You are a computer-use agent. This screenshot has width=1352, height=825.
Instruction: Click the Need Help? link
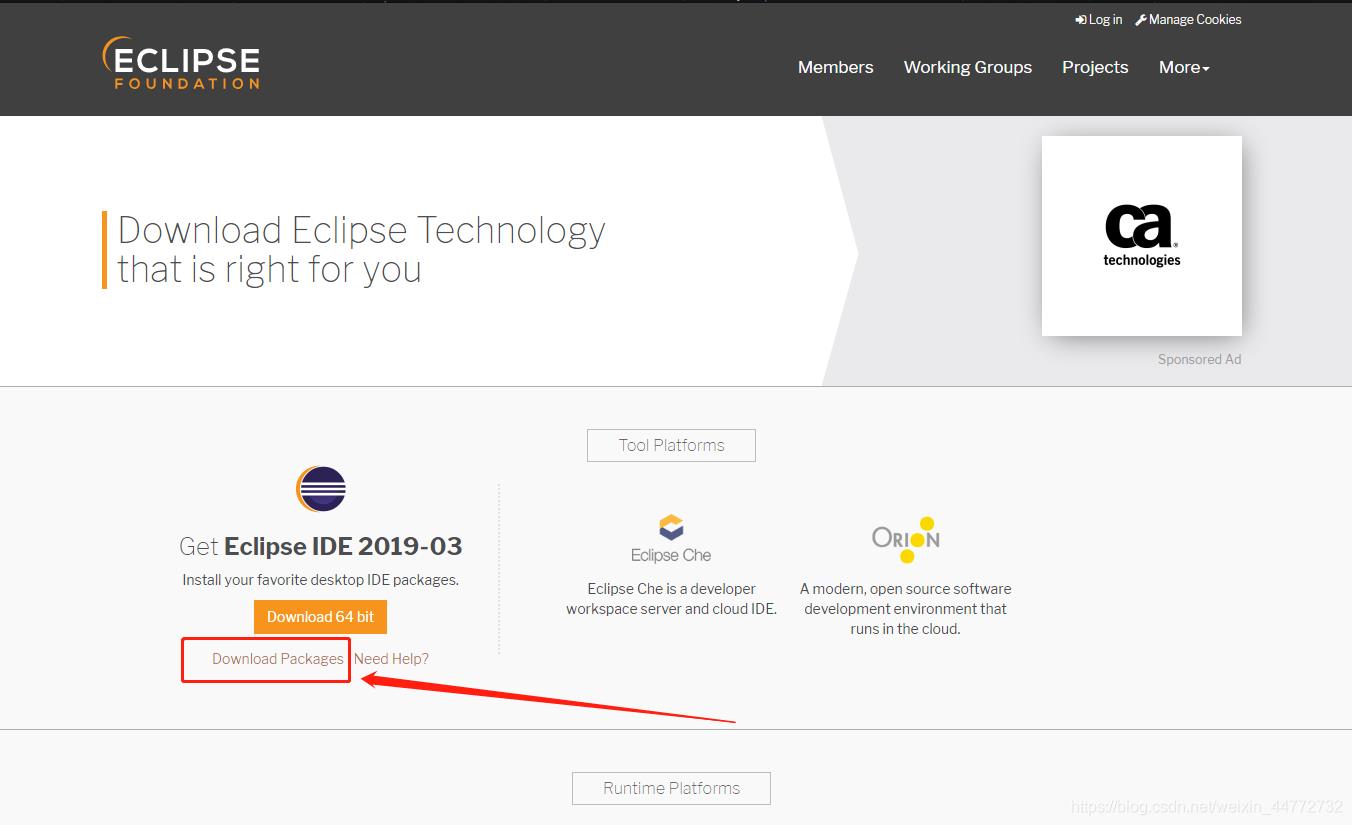click(391, 659)
